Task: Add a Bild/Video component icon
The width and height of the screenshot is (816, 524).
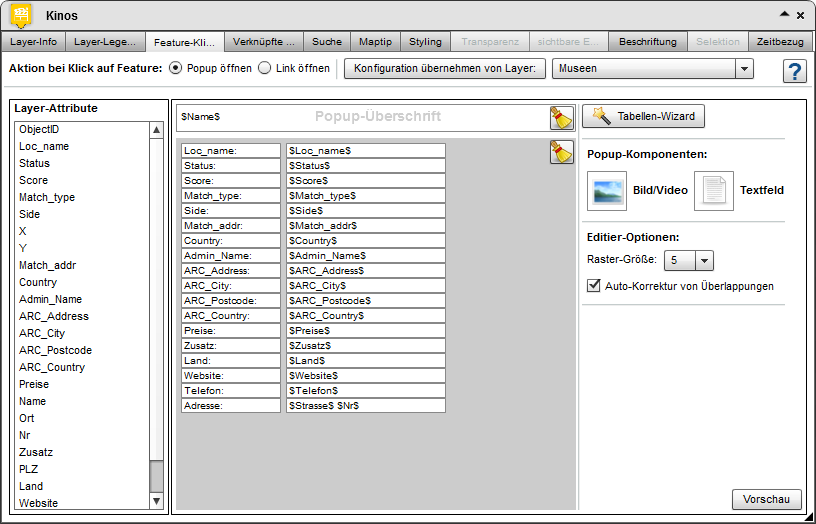Action: 607,191
